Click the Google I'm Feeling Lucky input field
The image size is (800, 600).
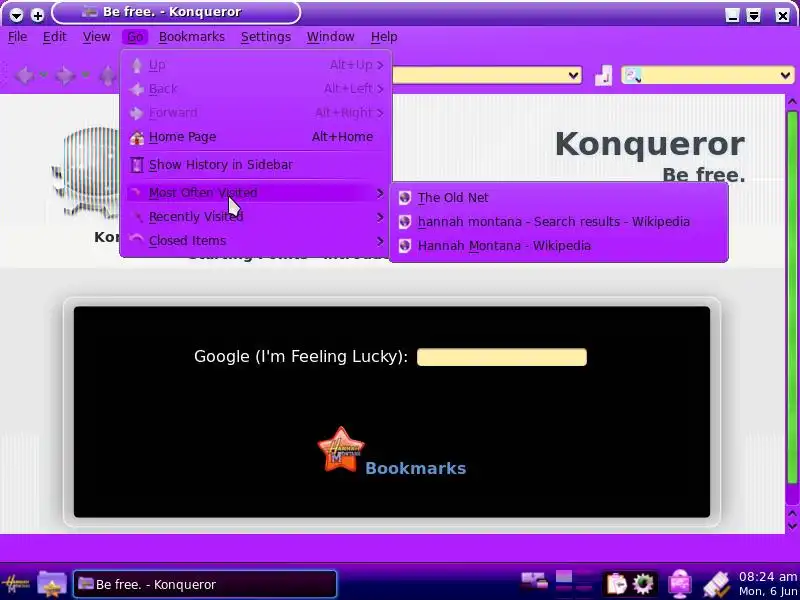[502, 357]
